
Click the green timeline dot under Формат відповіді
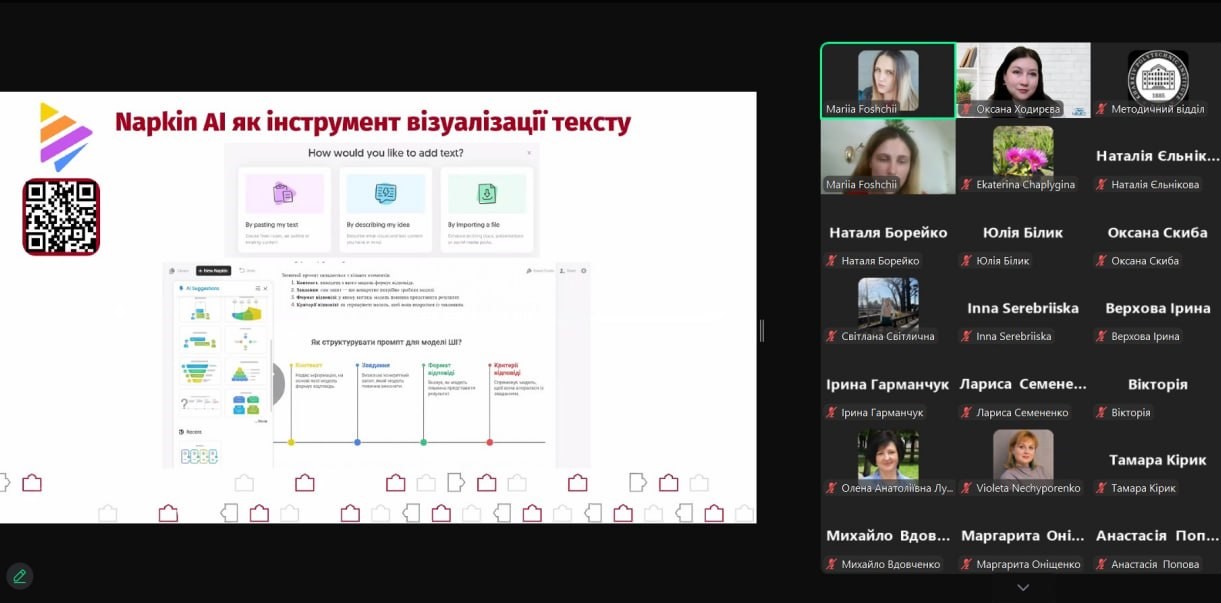pyautogui.click(x=423, y=441)
